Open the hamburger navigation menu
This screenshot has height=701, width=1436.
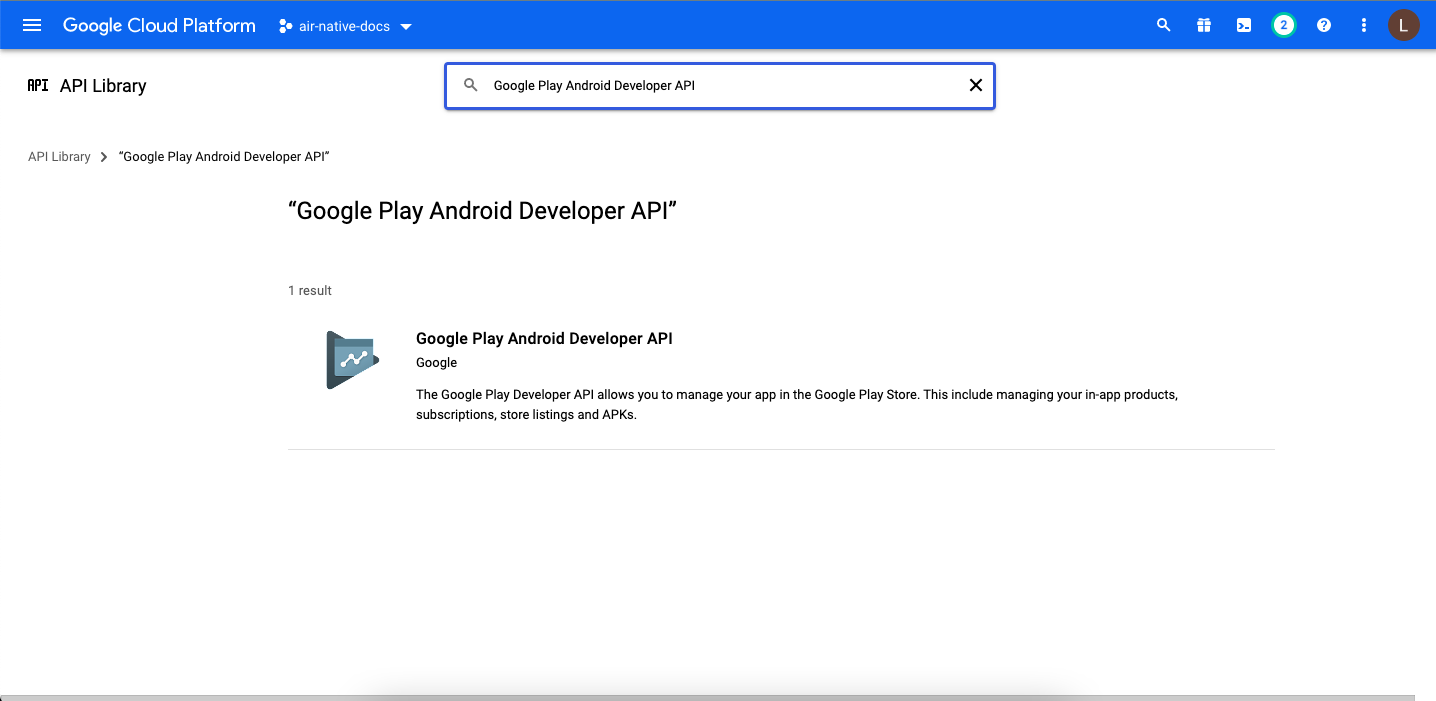(32, 25)
